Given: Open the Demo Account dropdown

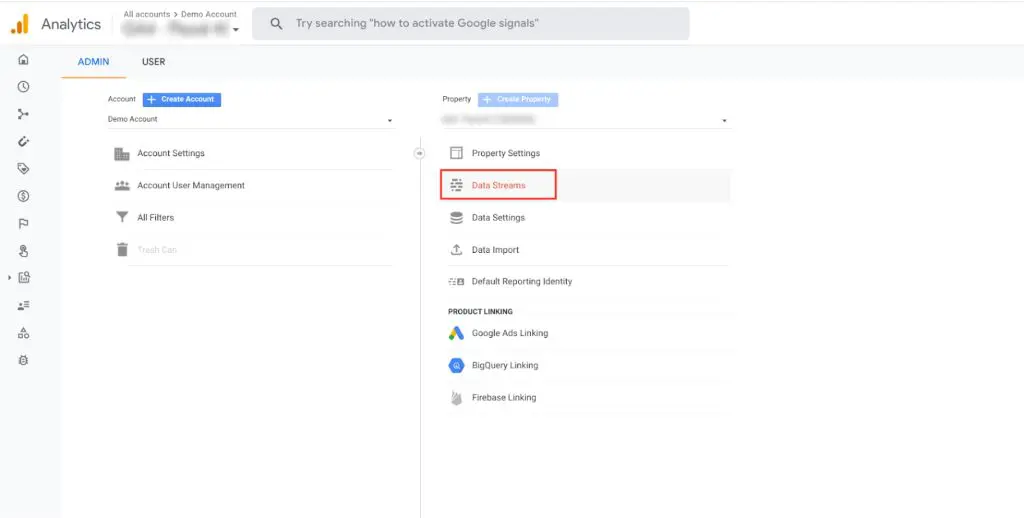Looking at the screenshot, I should (250, 120).
